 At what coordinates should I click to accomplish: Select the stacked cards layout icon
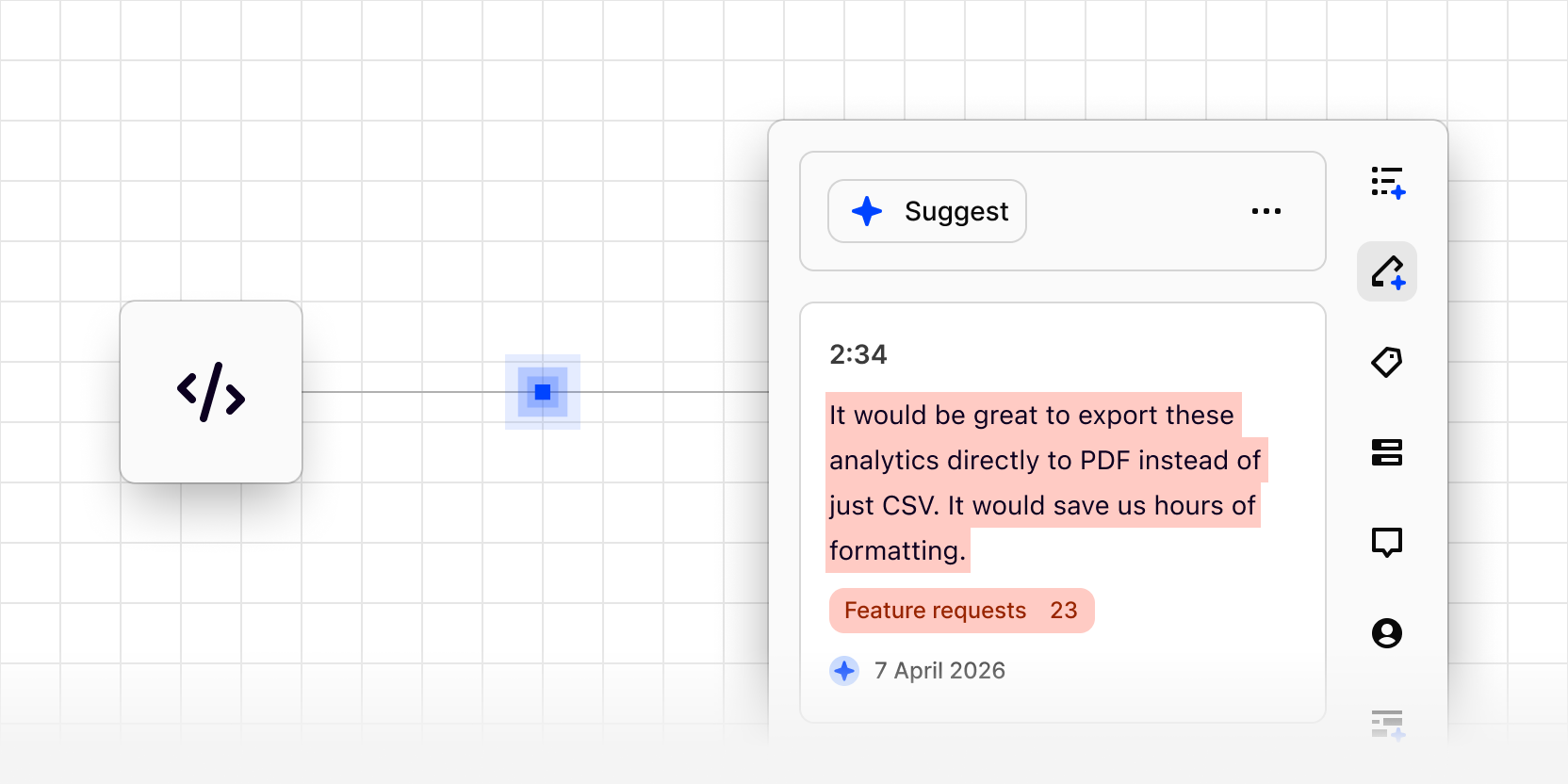(x=1386, y=452)
